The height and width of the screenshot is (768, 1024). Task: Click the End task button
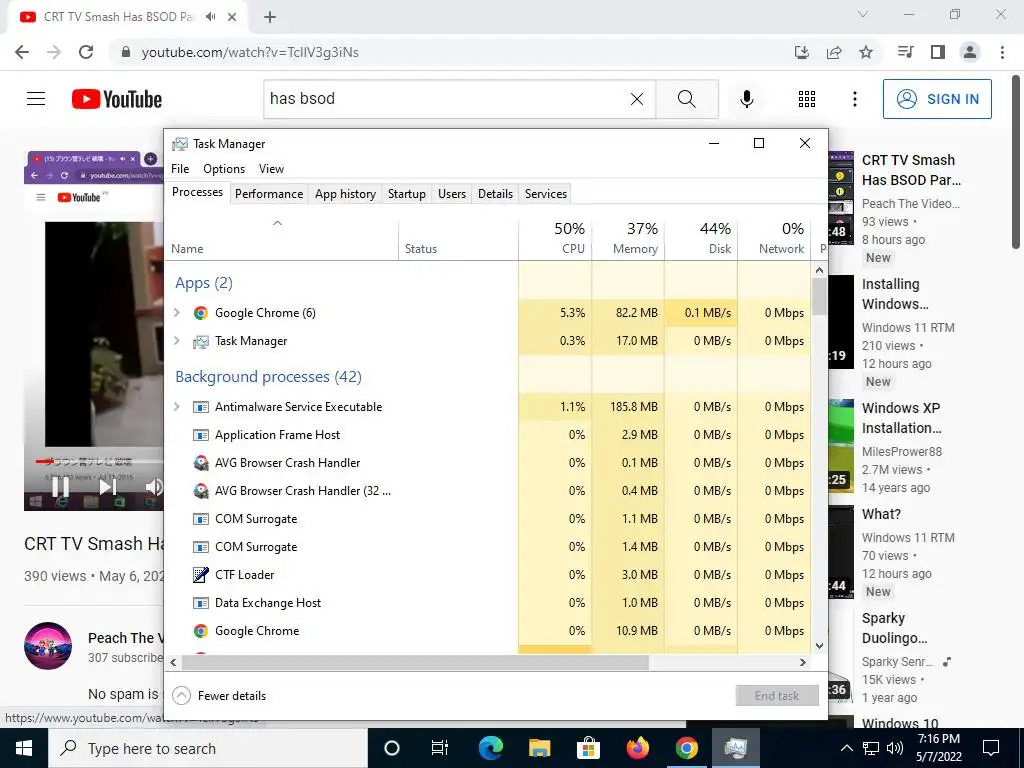[x=777, y=696]
